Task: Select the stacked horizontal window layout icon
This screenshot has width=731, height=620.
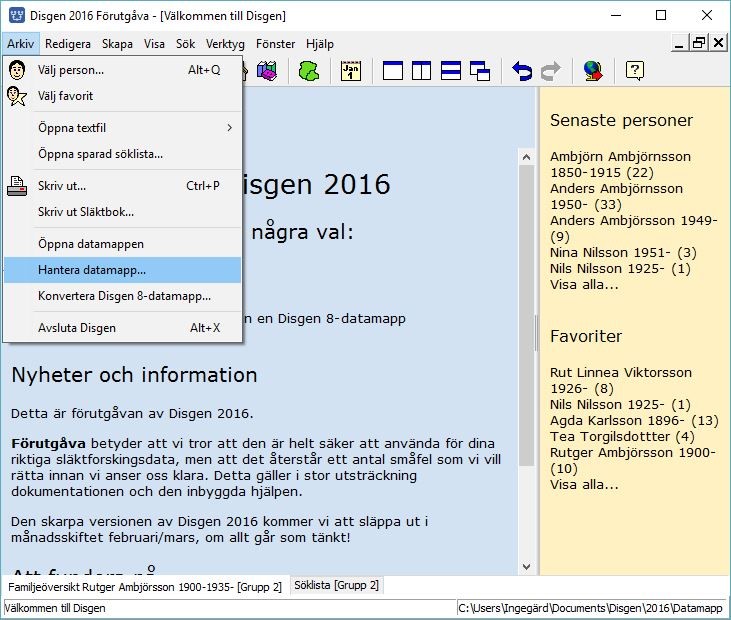Action: pos(451,71)
